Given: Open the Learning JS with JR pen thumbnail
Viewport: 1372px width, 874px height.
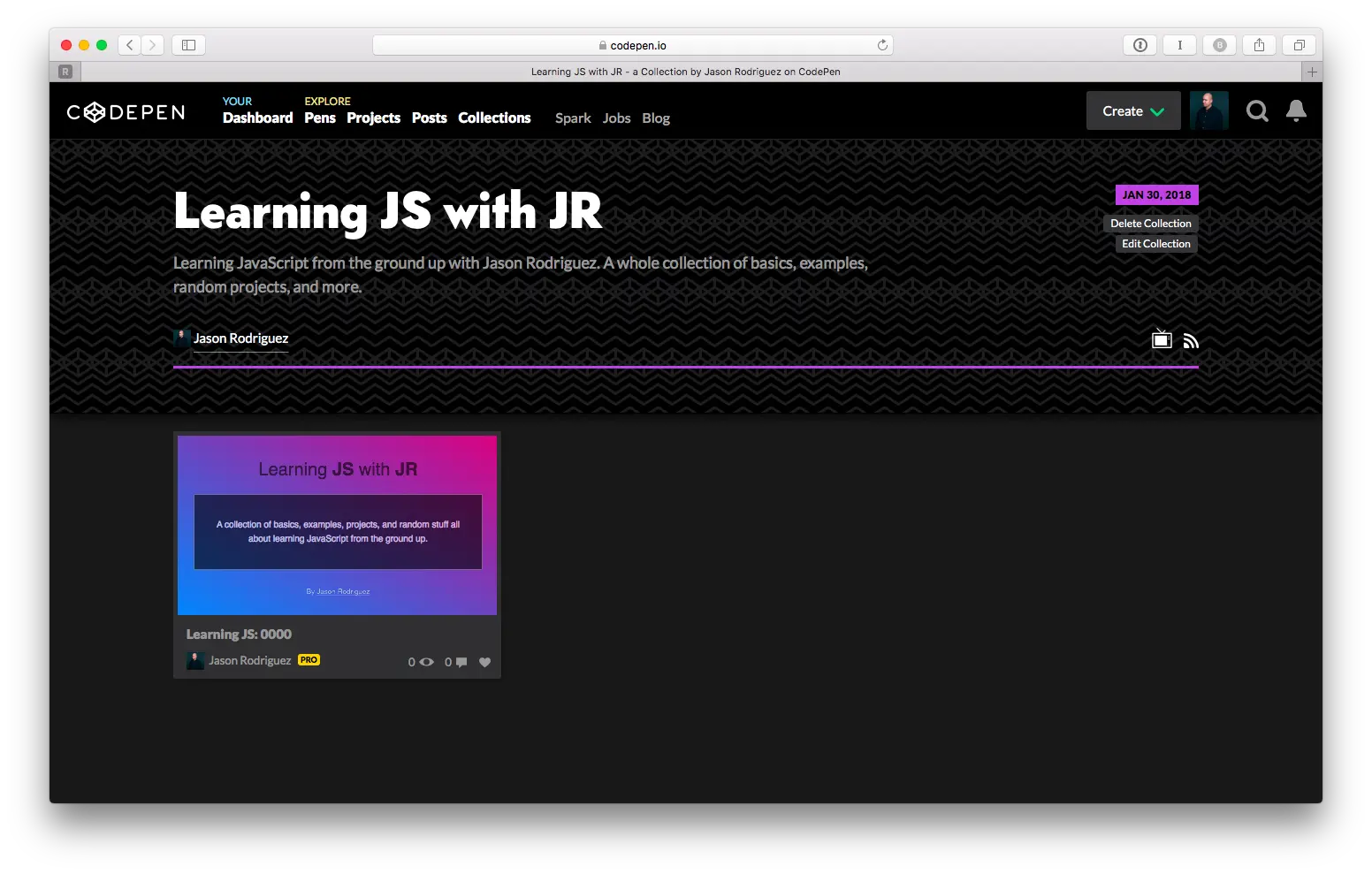Looking at the screenshot, I should tap(337, 525).
